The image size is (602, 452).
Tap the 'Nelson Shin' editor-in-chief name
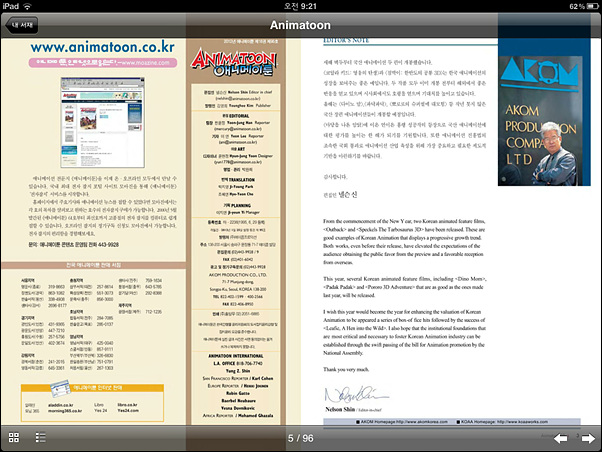(340, 409)
